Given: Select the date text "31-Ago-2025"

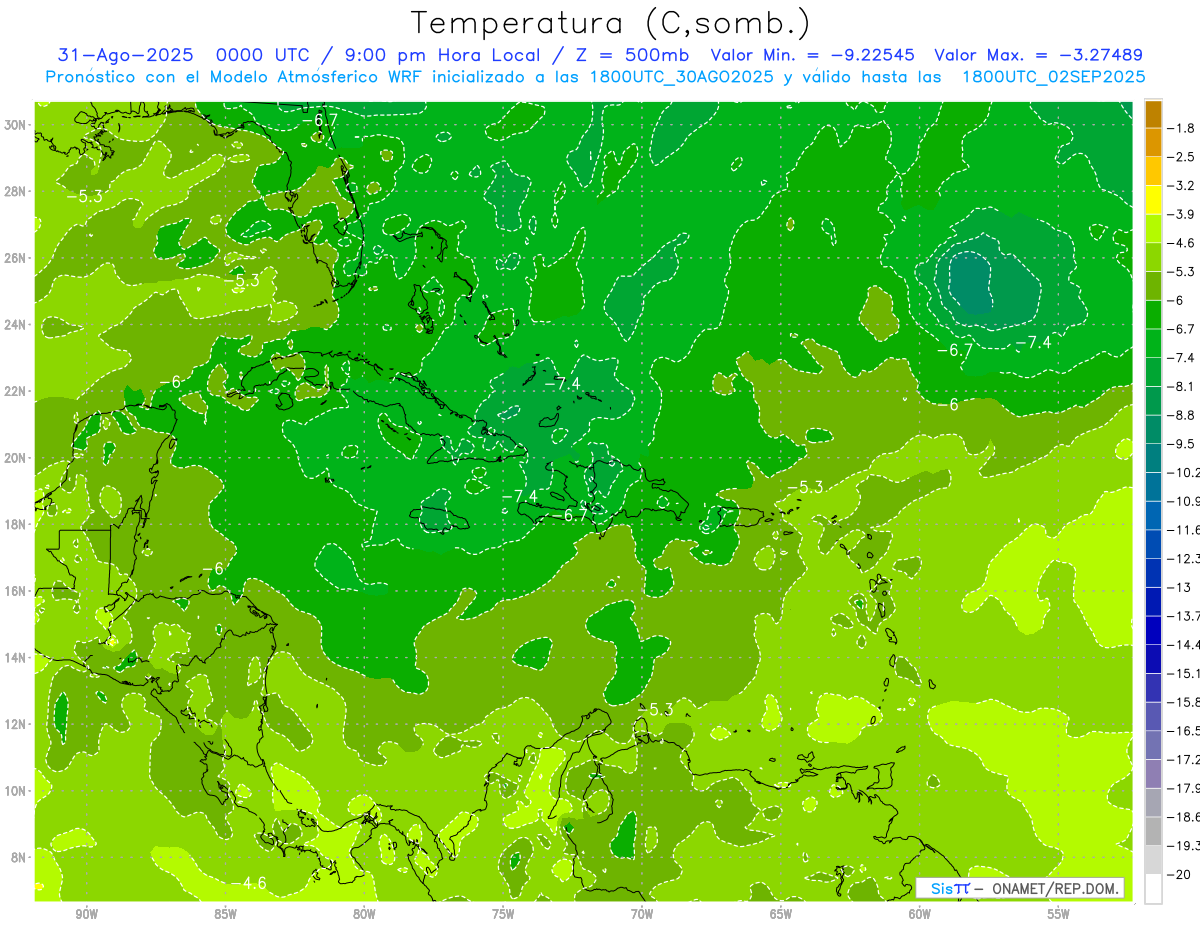Looking at the screenshot, I should (x=123, y=55).
